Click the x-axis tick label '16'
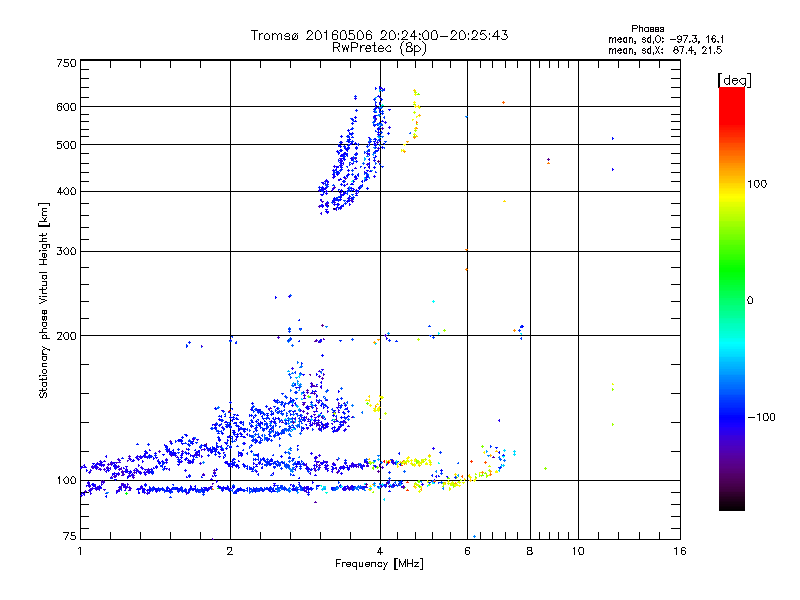This screenshot has width=800, height=600. pyautogui.click(x=680, y=551)
